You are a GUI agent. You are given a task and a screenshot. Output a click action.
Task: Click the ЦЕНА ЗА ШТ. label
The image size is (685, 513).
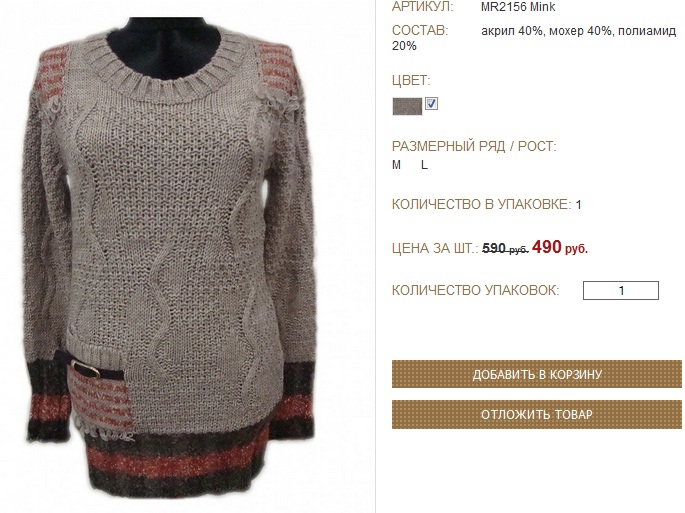(x=435, y=248)
